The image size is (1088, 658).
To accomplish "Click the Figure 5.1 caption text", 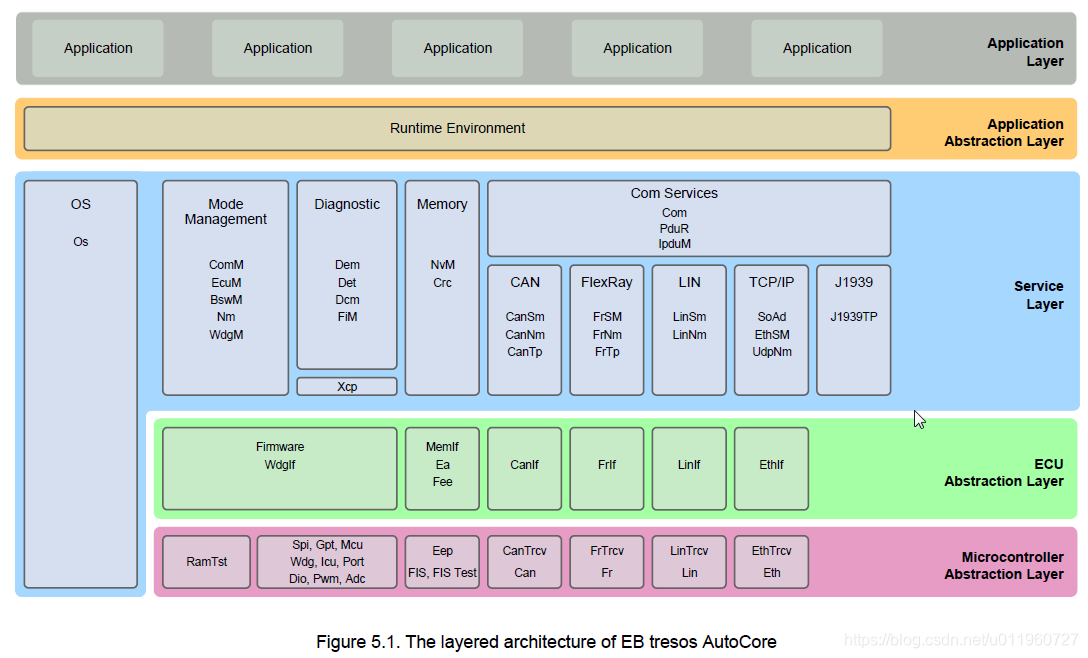I will click(546, 642).
